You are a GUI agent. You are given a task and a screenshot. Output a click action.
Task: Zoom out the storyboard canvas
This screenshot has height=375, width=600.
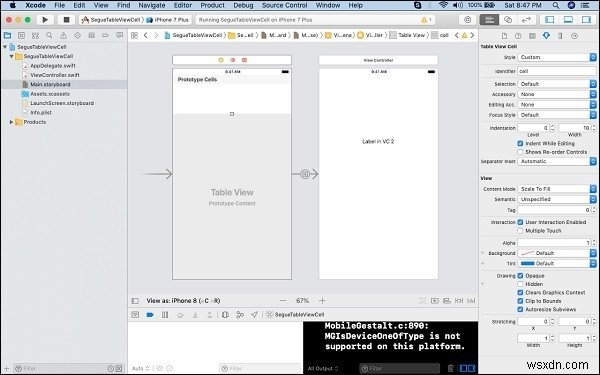283,301
